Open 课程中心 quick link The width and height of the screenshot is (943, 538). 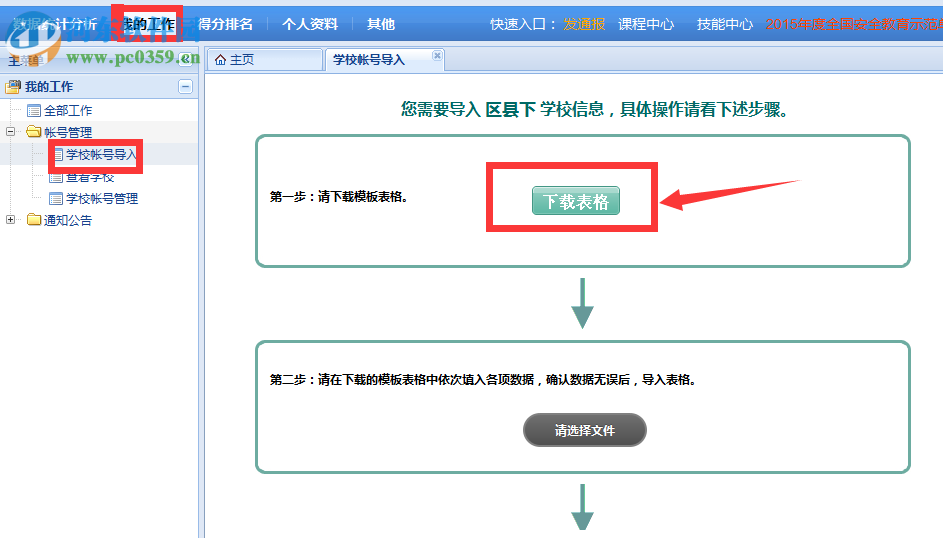pyautogui.click(x=646, y=24)
